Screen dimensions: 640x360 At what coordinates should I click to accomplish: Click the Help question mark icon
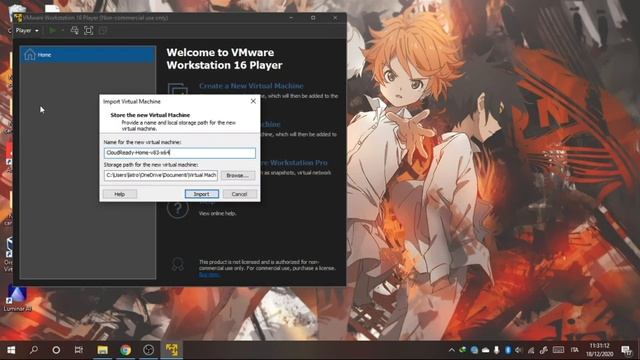click(x=178, y=209)
